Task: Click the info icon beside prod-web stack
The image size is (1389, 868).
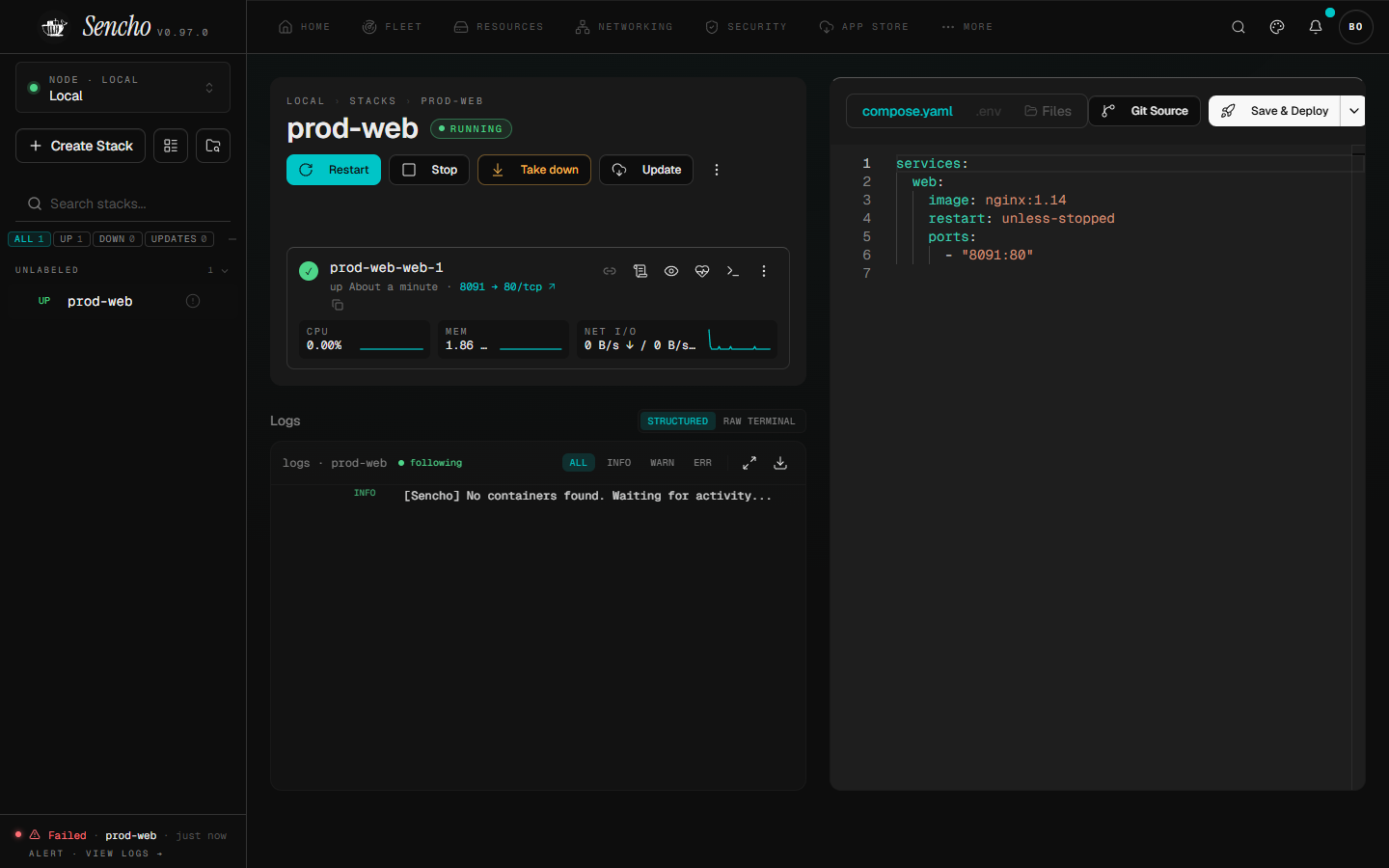Action: 193,301
